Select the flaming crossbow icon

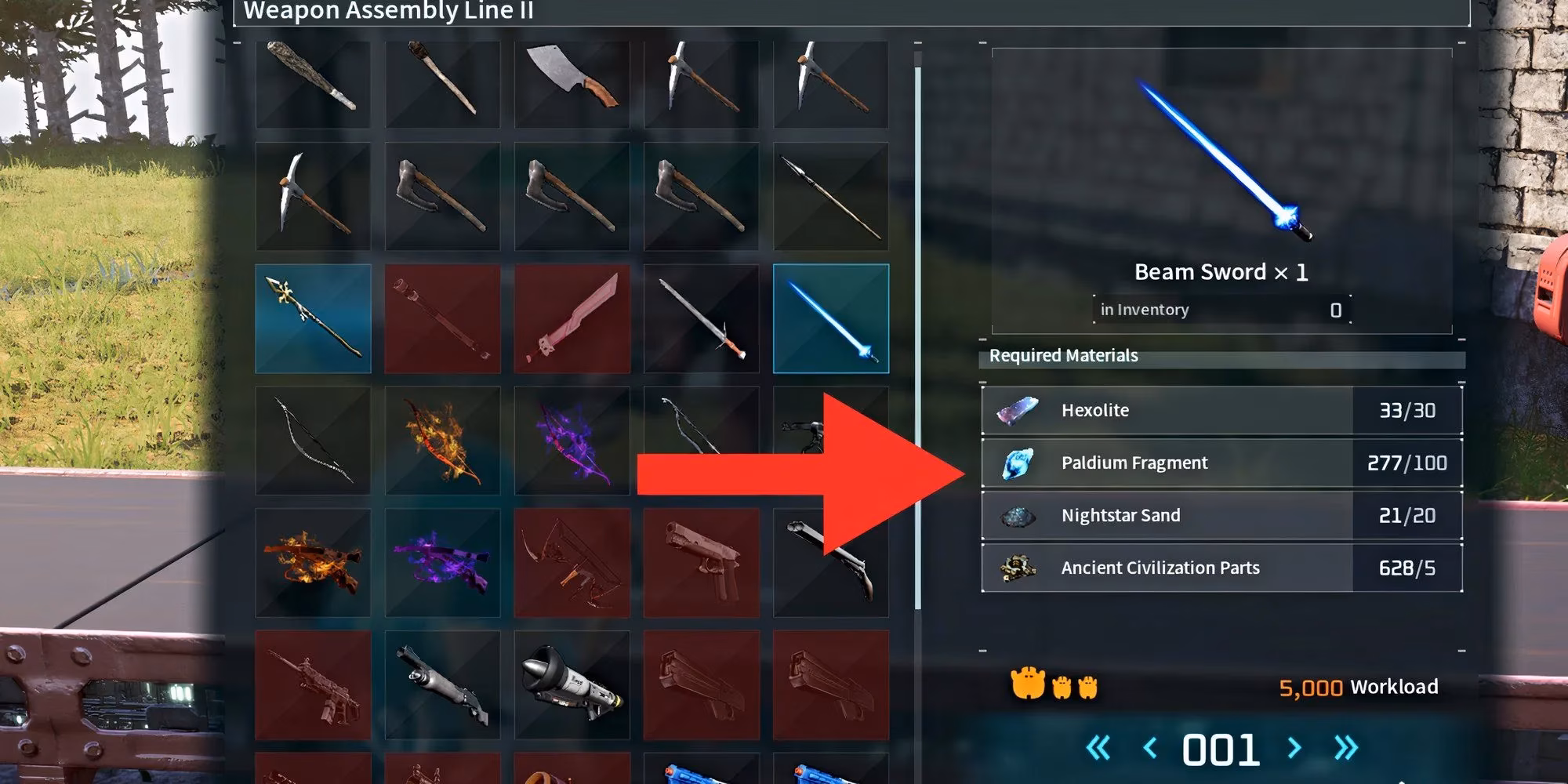pos(313,563)
